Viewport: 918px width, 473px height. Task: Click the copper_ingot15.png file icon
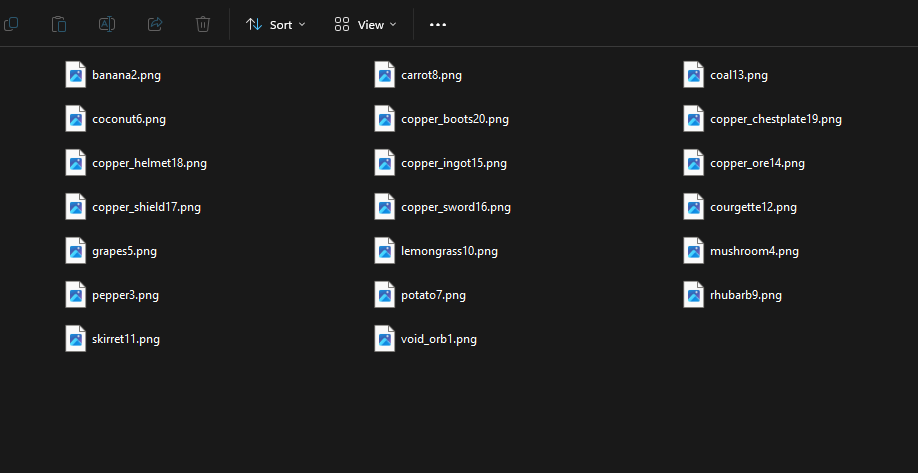(x=385, y=163)
